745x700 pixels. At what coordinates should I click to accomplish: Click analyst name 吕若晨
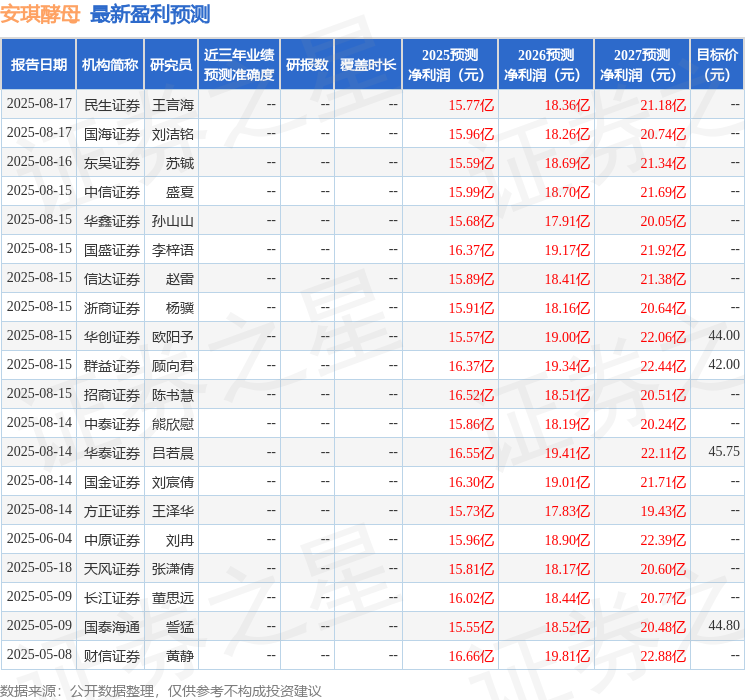173,453
